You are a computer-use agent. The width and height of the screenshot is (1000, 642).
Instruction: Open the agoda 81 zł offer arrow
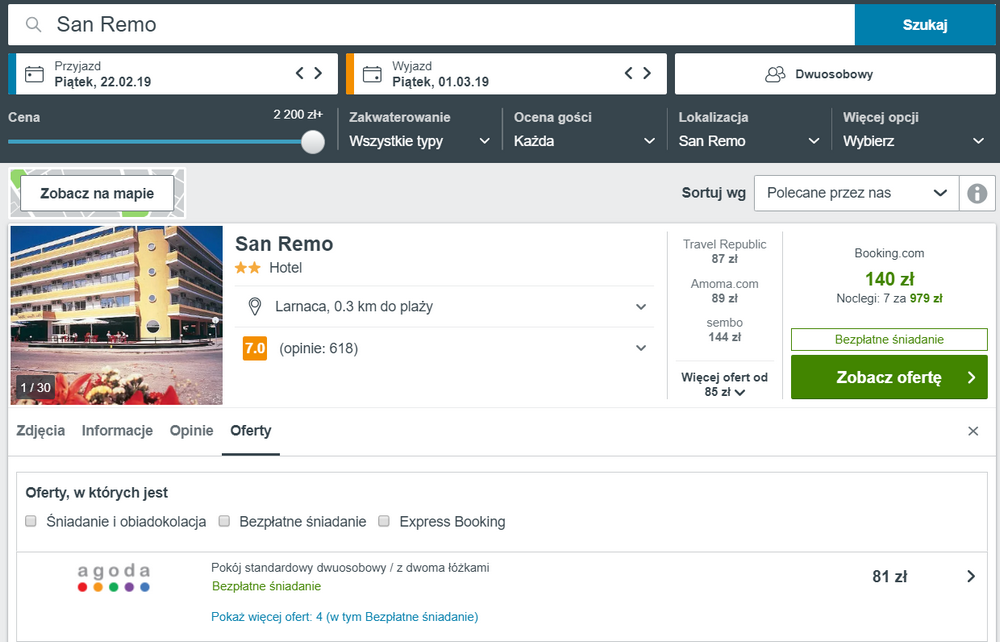971,576
